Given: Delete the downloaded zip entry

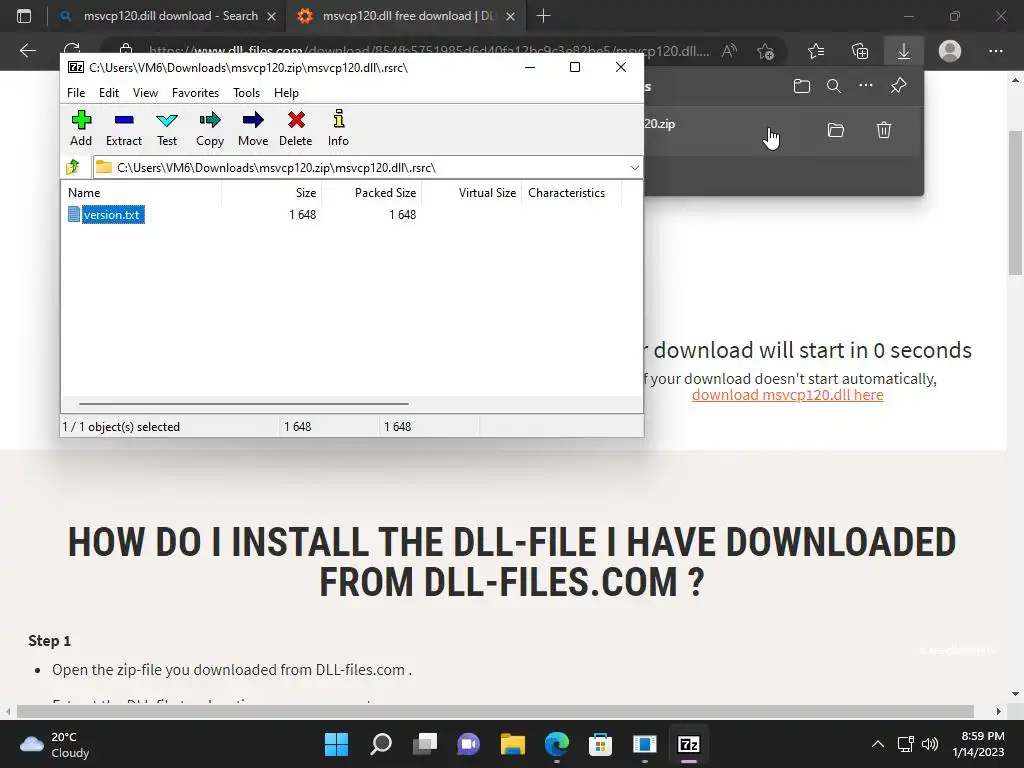Looking at the screenshot, I should 884,130.
